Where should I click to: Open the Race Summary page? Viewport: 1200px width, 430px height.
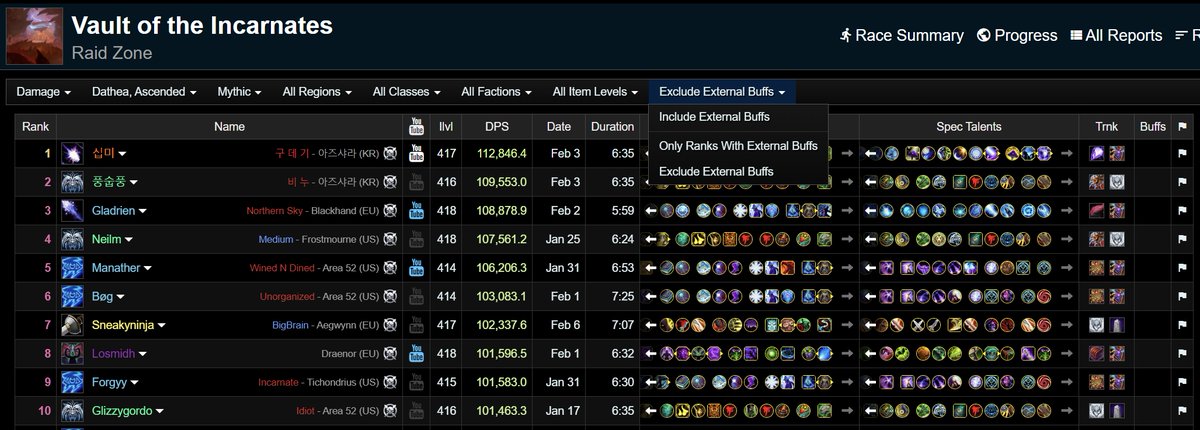(901, 35)
